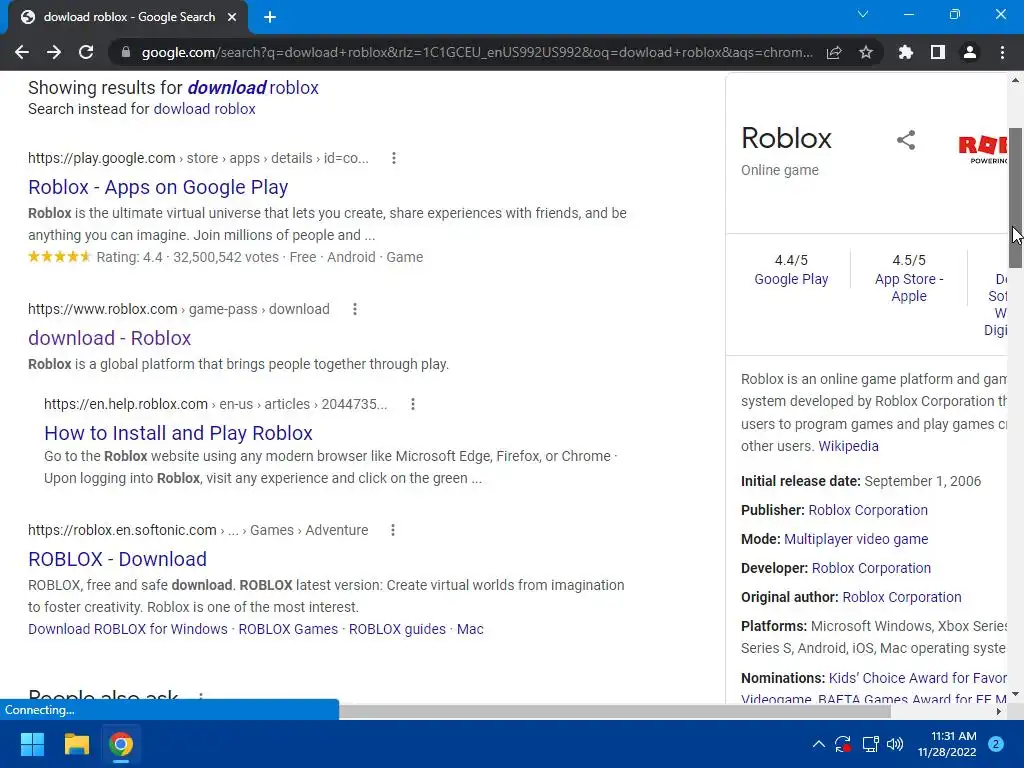This screenshot has height=768, width=1024.
Task: Open Developer Roblox Corporation link
Action: tap(871, 568)
